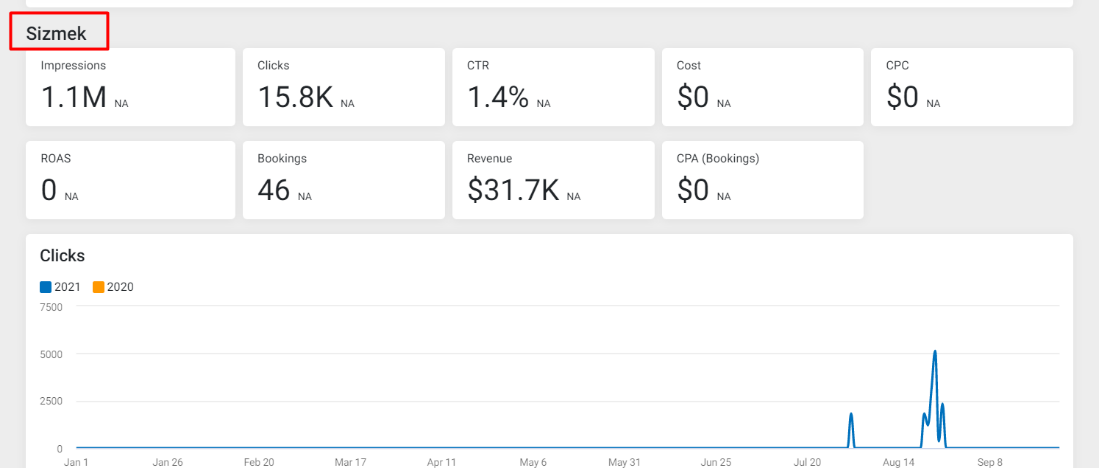Click the Jan 1 x-axis label
Viewport: 1099px width, 468px height.
76,462
